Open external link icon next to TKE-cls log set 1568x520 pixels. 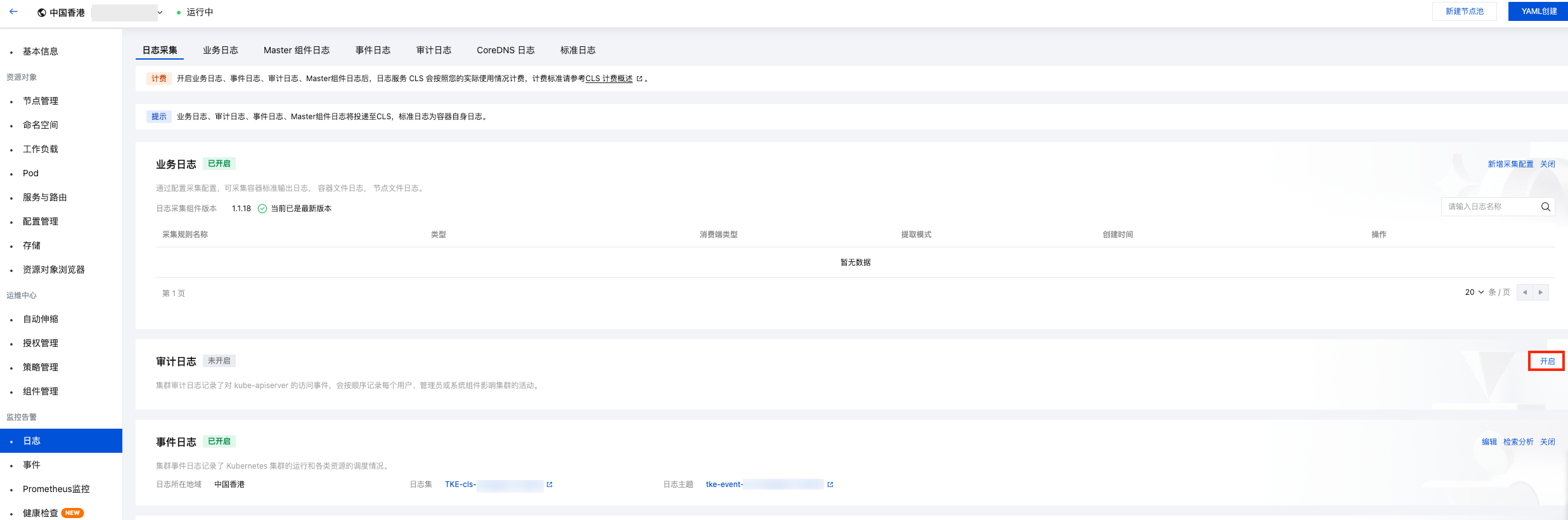coord(549,484)
